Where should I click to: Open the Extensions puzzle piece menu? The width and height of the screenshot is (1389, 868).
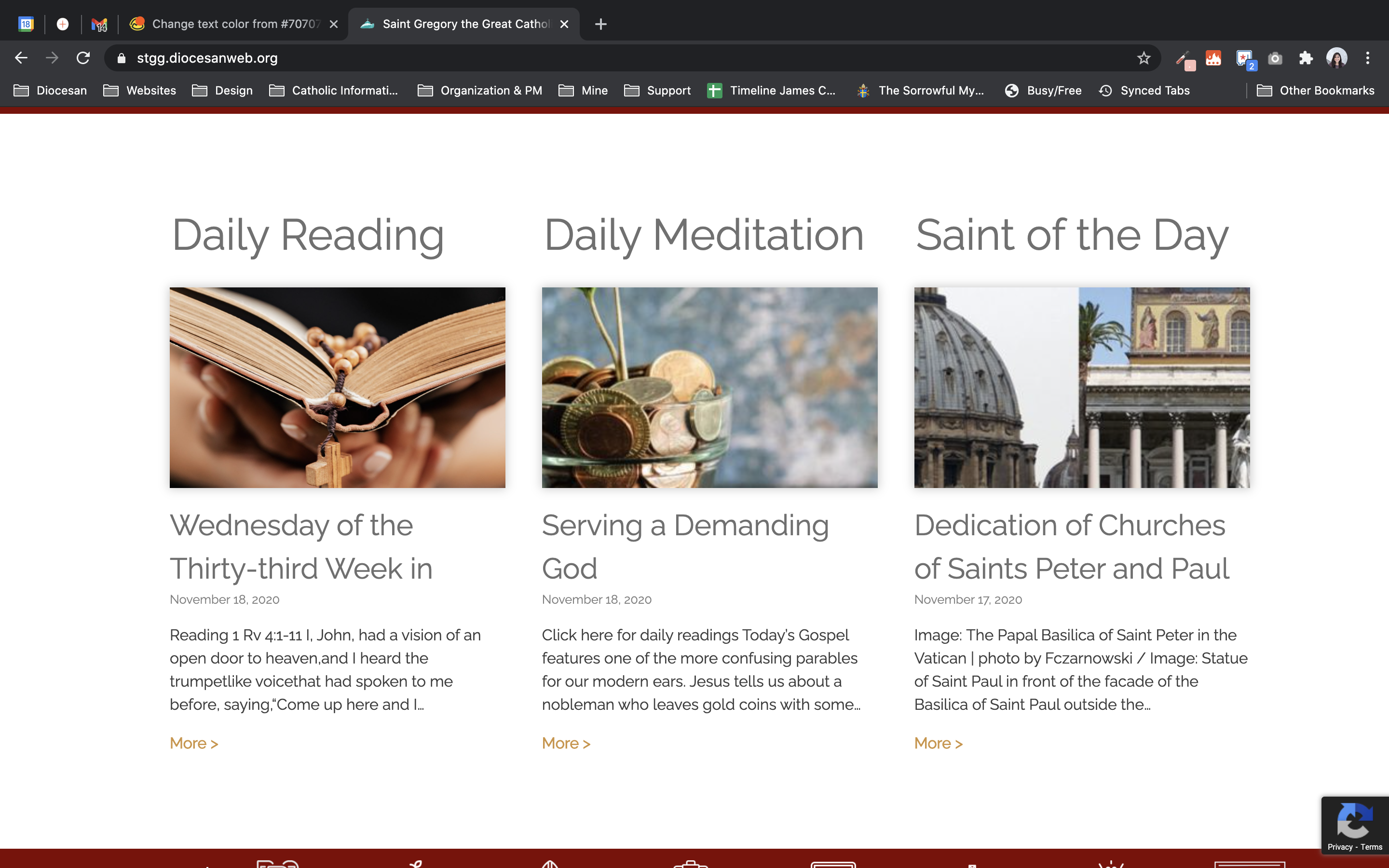point(1306,58)
